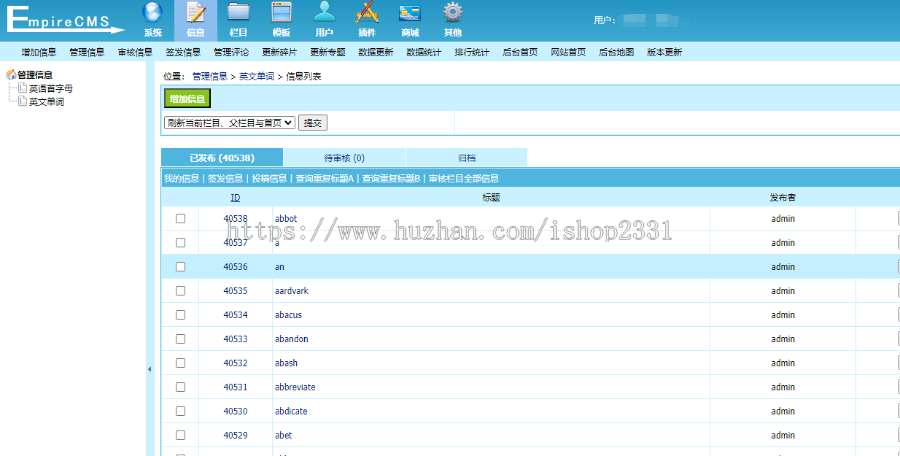Click the EmpireCMS logo

(64, 19)
